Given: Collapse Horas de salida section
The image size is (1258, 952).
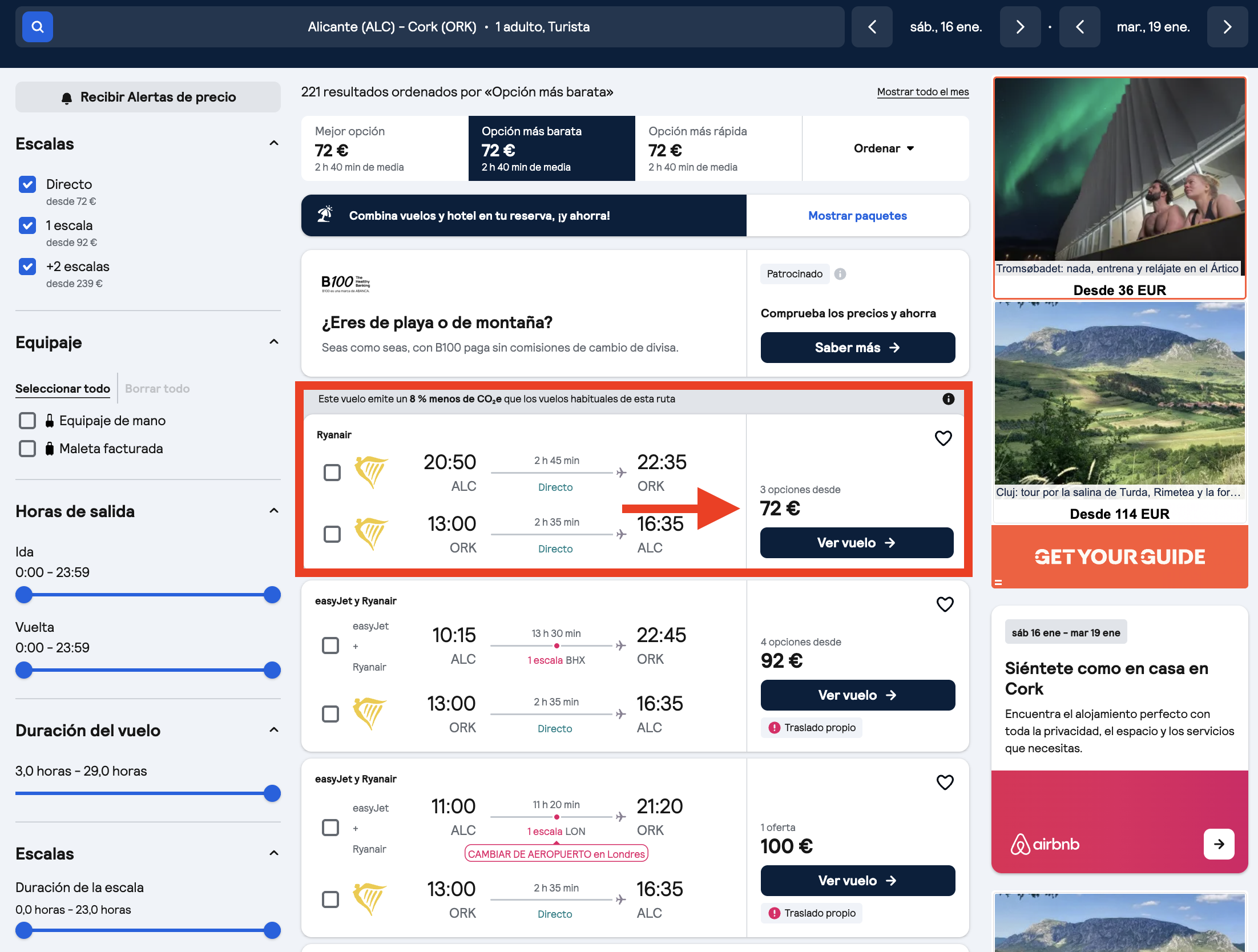Looking at the screenshot, I should (274, 511).
